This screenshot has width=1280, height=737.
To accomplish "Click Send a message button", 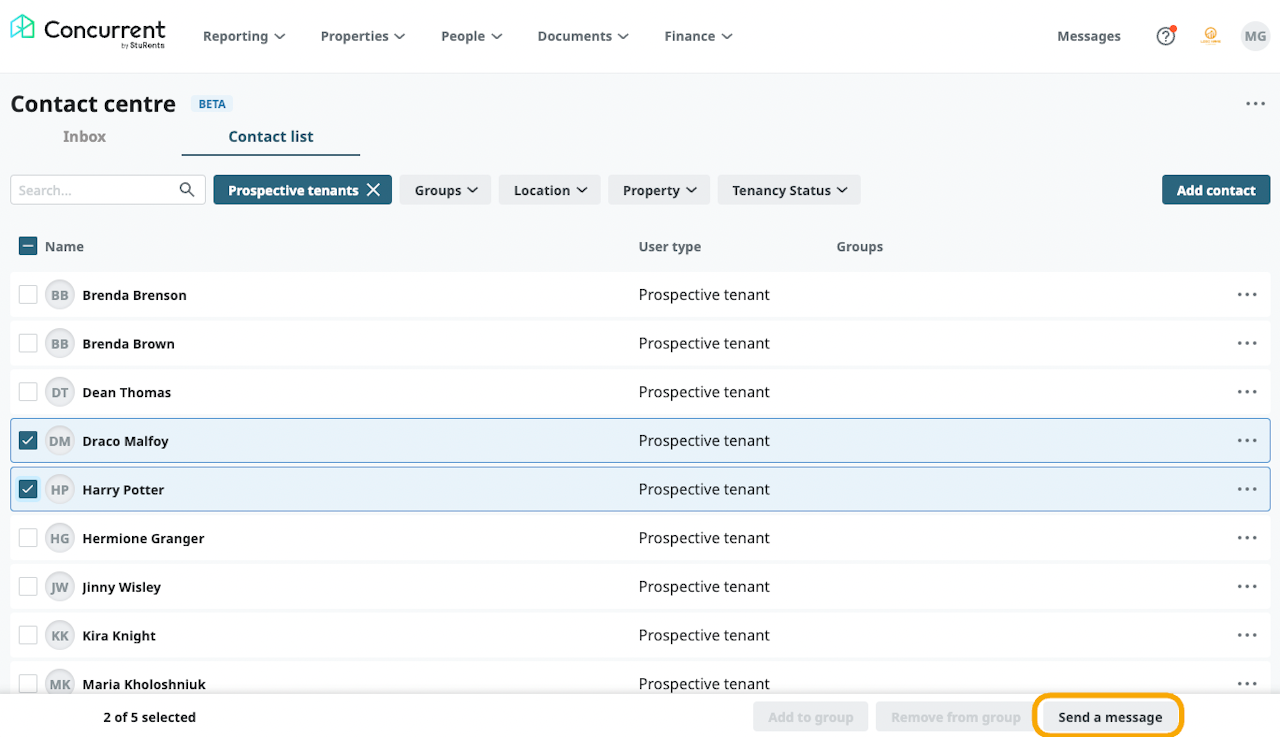I will click(1109, 717).
